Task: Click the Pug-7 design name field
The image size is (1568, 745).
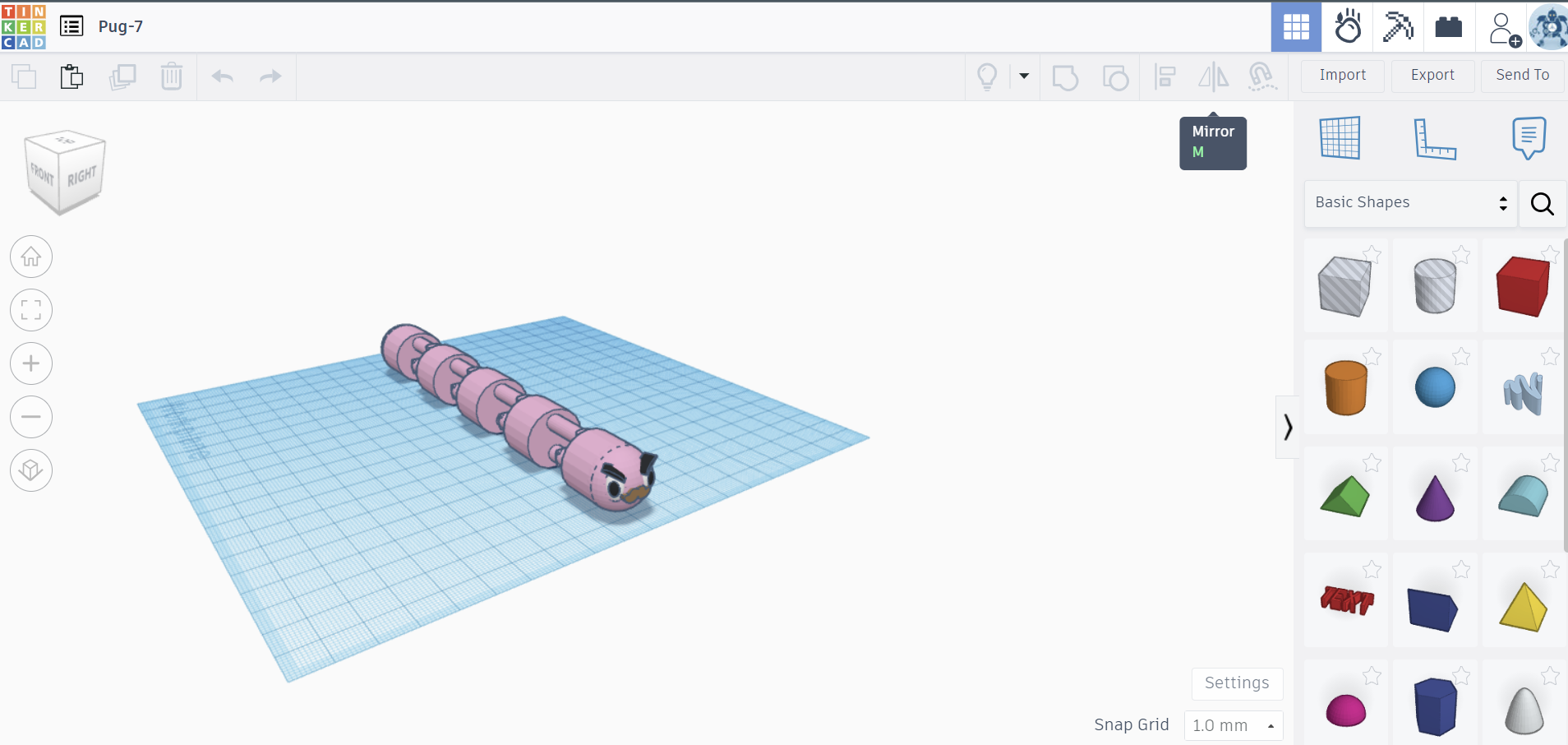Action: [x=121, y=26]
